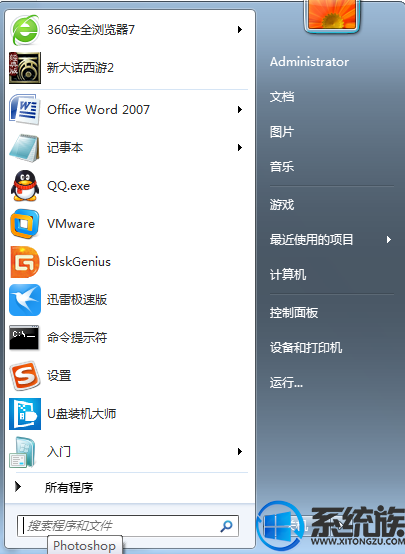Expand 入门 submenu arrow
The image size is (405, 554).
pos(240,452)
